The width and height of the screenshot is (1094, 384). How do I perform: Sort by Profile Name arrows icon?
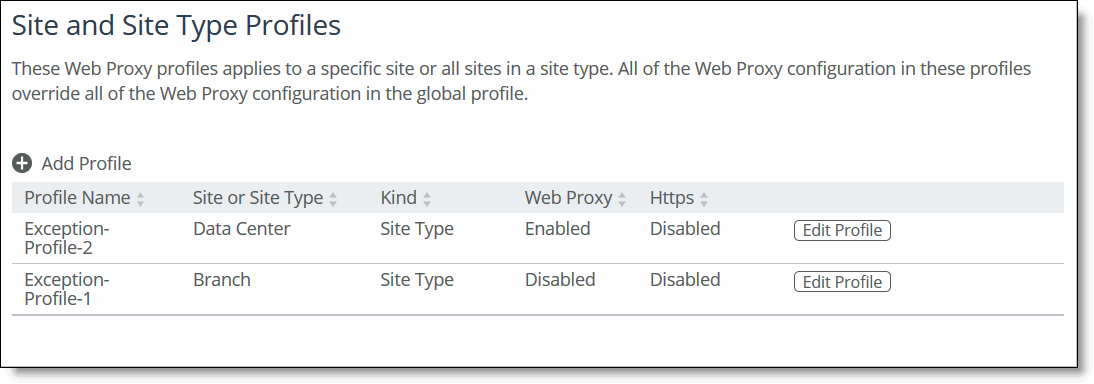(x=140, y=199)
